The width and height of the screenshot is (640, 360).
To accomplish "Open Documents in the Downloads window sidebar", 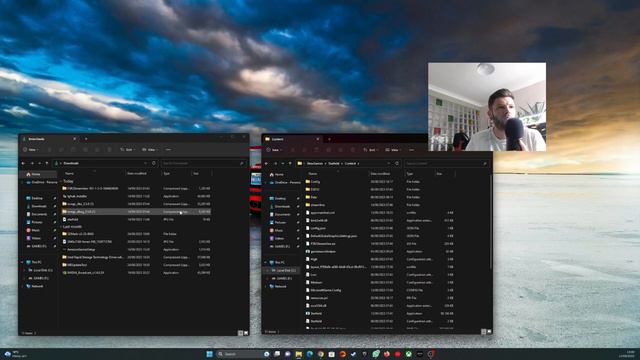I will pos(37,214).
